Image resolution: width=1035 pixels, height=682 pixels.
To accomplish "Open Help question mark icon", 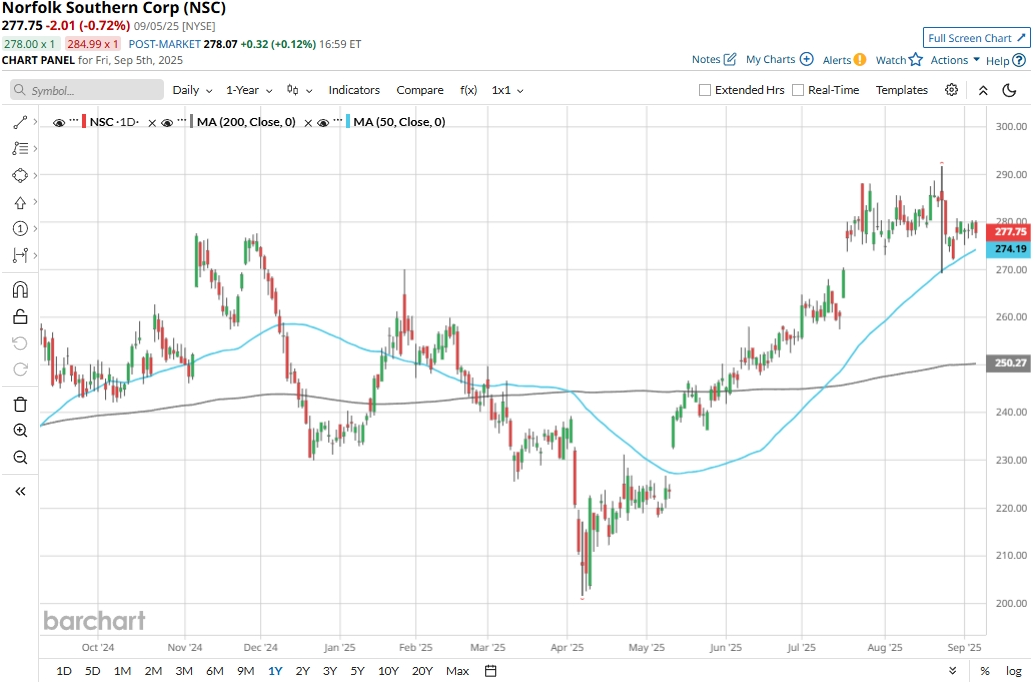I will pyautogui.click(x=1019, y=60).
